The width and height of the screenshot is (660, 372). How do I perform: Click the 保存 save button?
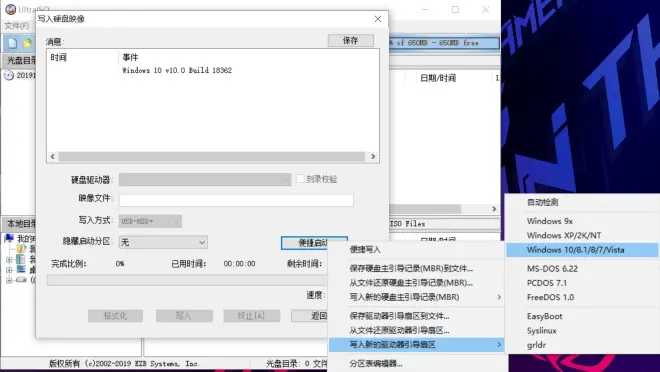coord(351,40)
